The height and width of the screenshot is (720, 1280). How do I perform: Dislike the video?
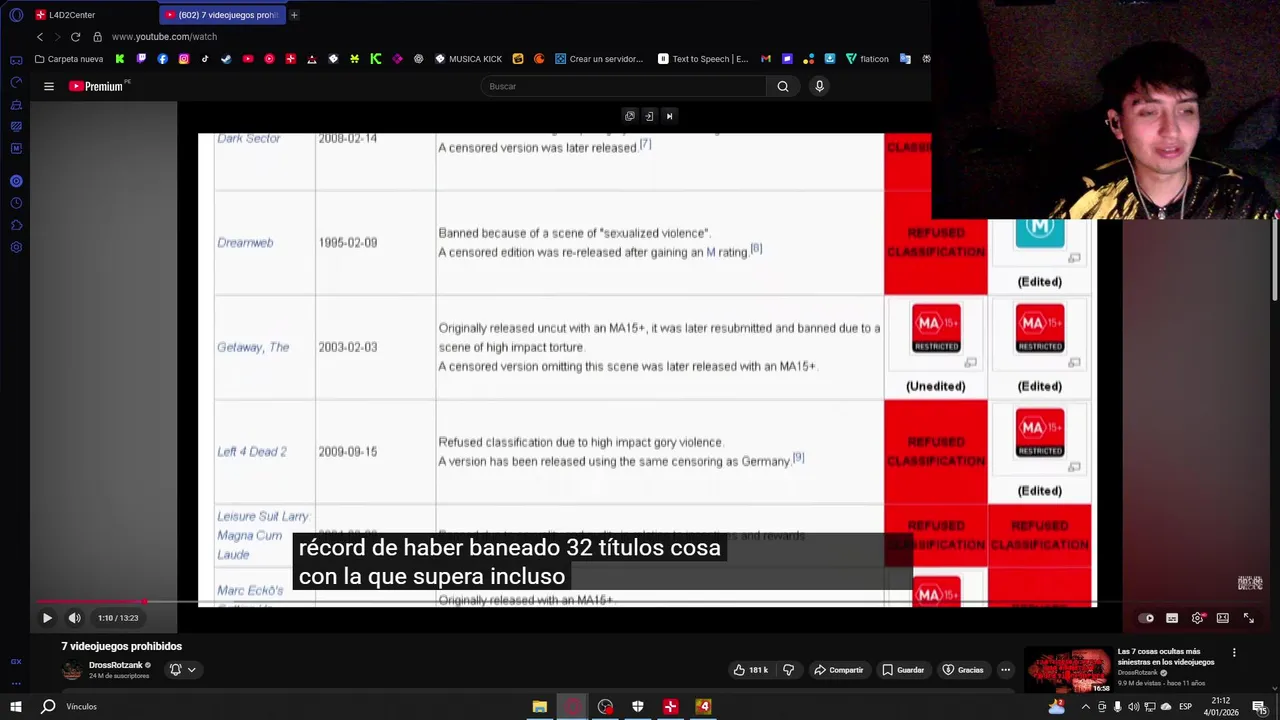(x=788, y=670)
